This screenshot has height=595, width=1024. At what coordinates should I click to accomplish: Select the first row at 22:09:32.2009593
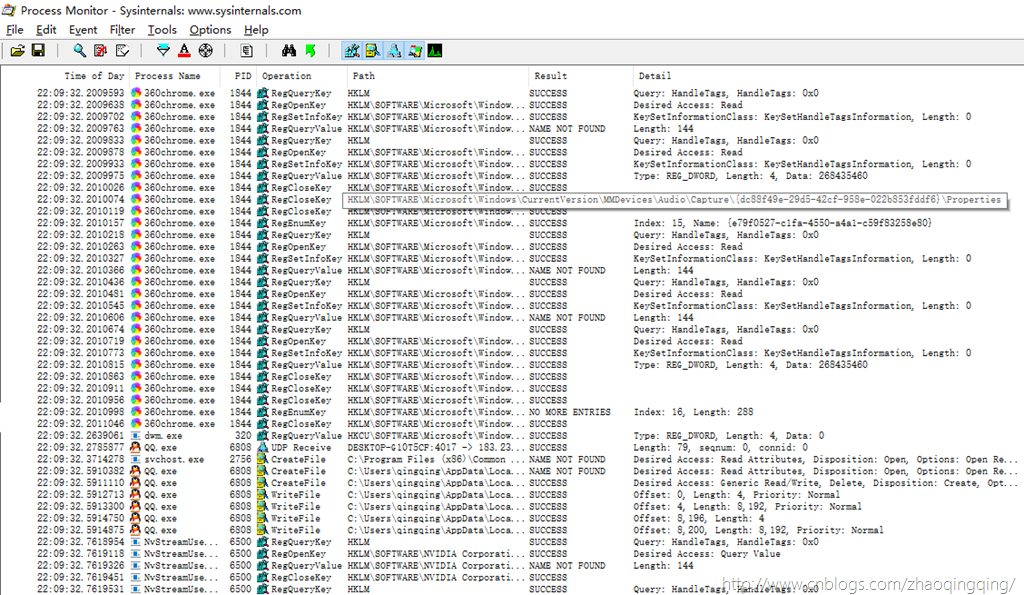pos(512,93)
